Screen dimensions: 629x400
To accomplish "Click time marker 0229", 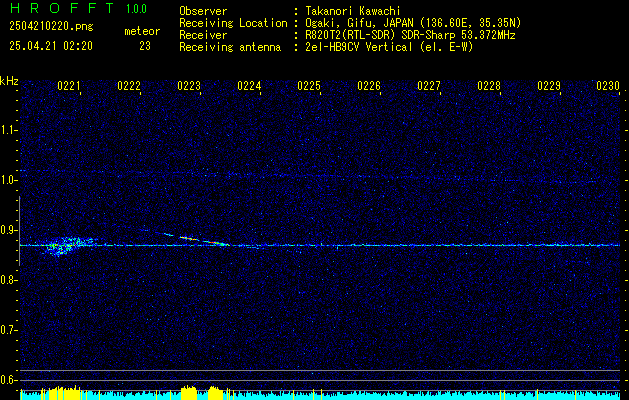I will tap(549, 86).
